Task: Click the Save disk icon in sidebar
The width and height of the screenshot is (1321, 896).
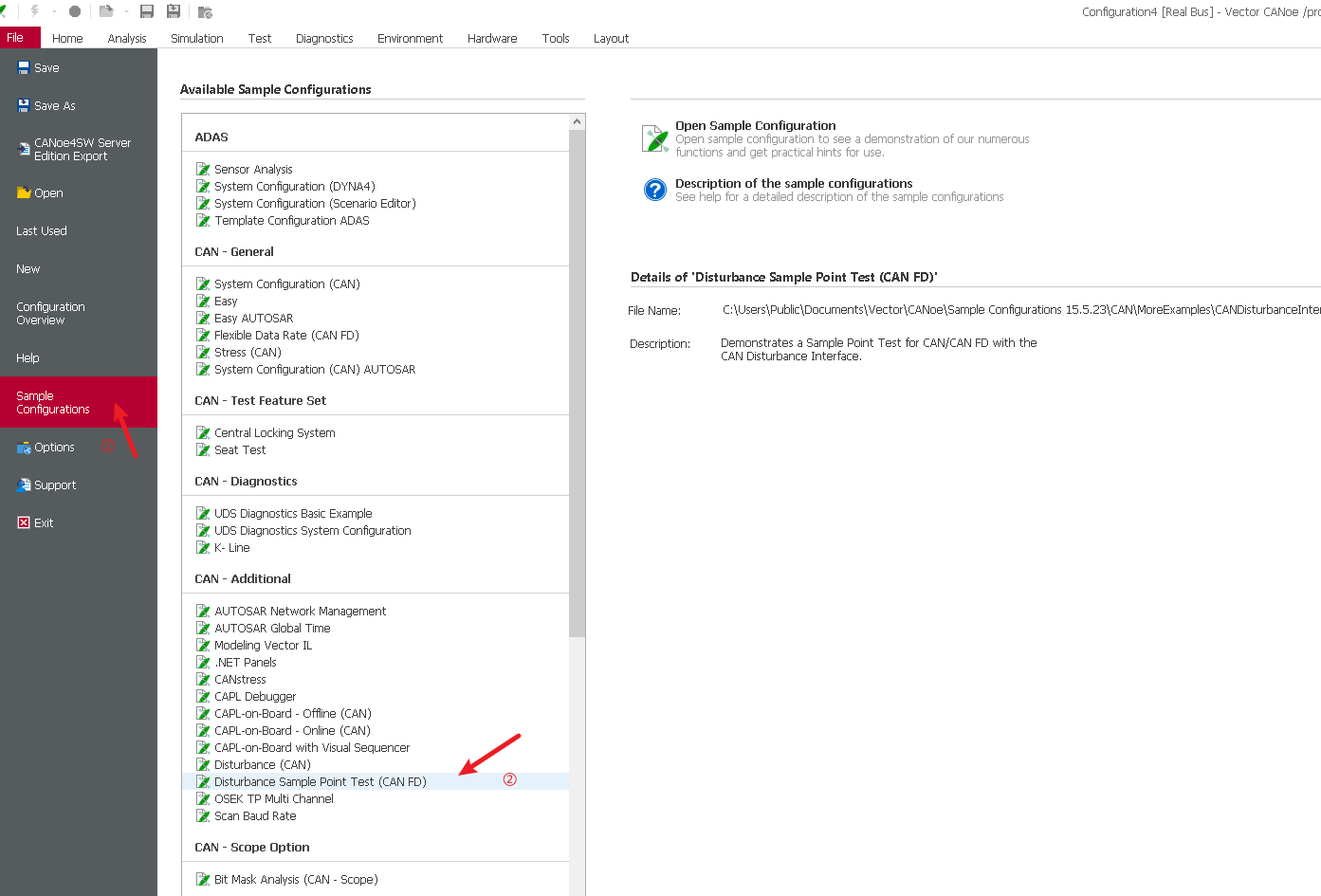Action: (x=24, y=68)
